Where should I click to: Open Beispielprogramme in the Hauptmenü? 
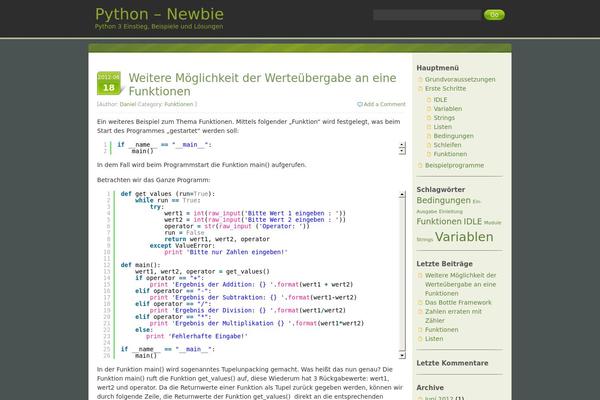pyautogui.click(x=454, y=165)
